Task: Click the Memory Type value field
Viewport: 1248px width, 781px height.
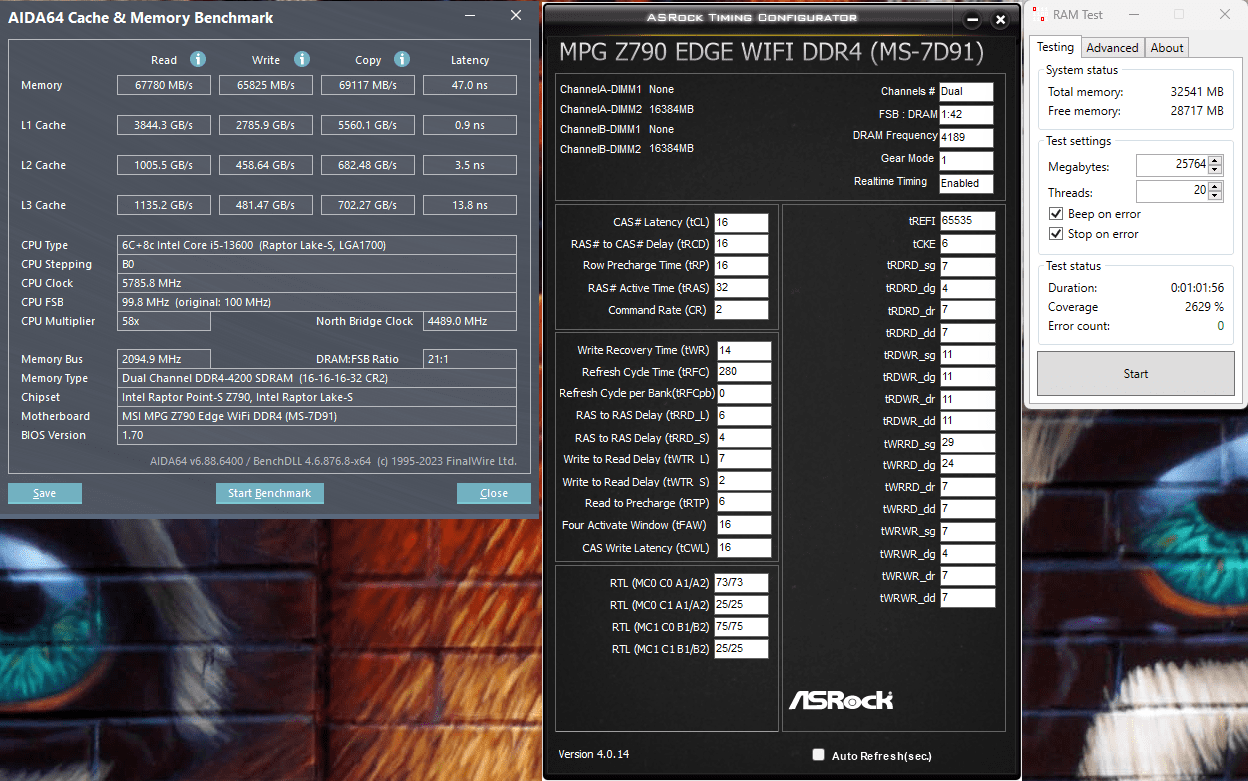Action: tap(317, 378)
